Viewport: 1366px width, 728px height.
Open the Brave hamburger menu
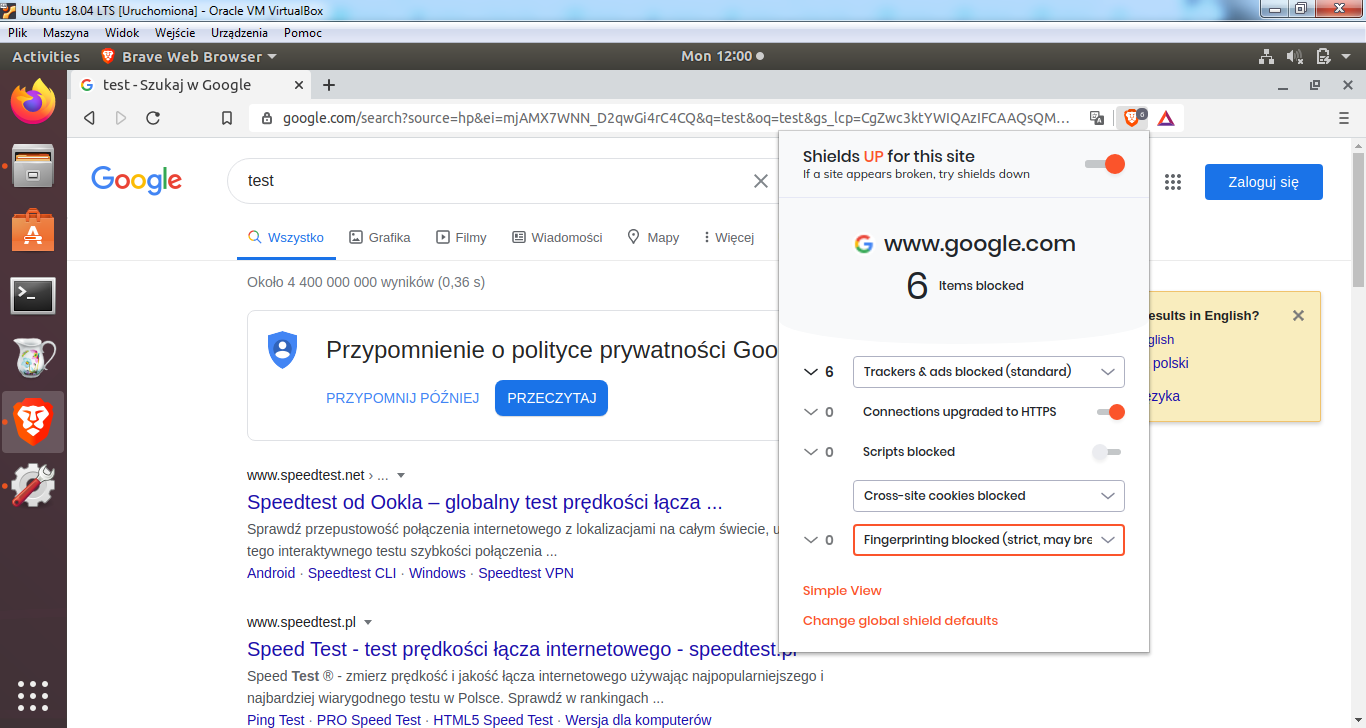coord(1344,118)
